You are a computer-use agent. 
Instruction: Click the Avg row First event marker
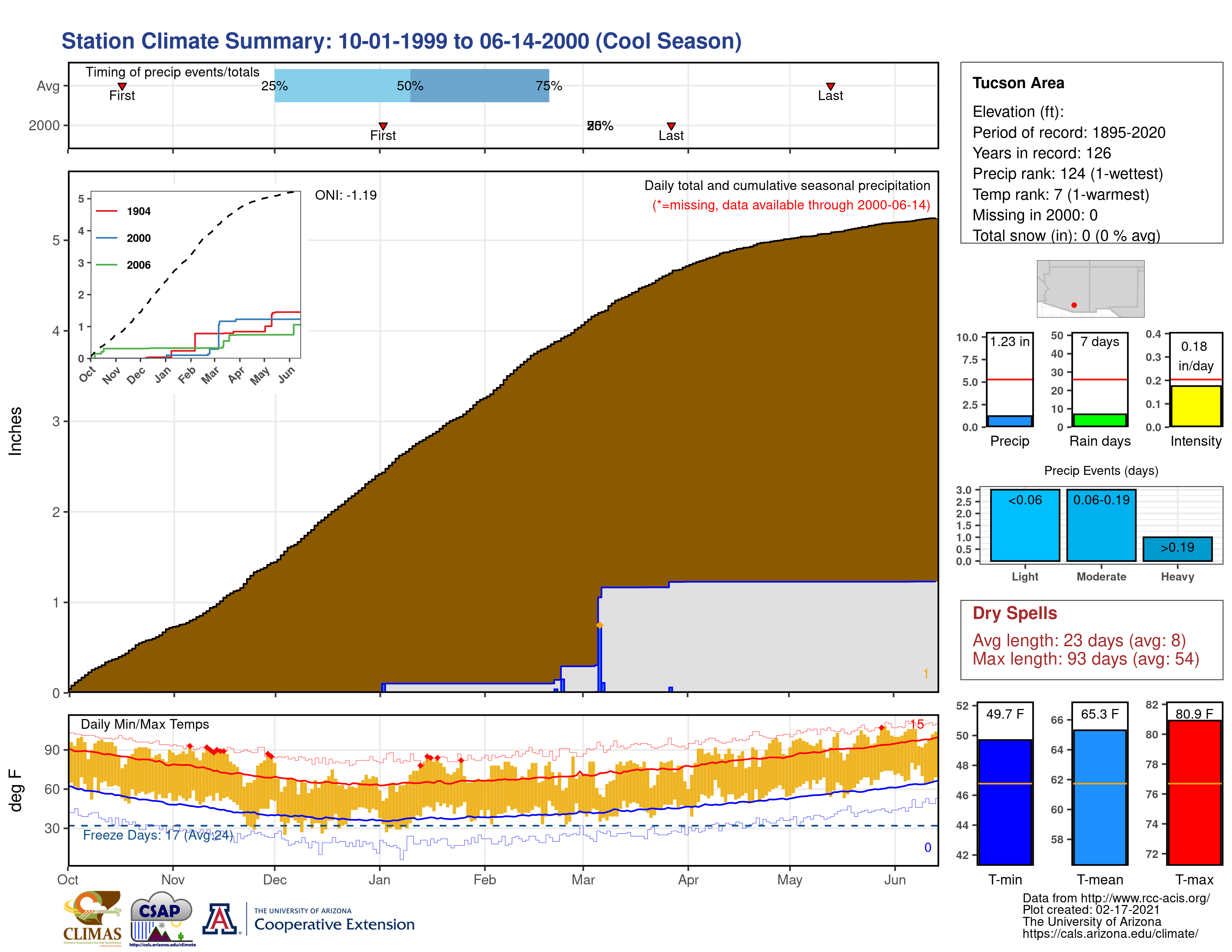tap(122, 86)
